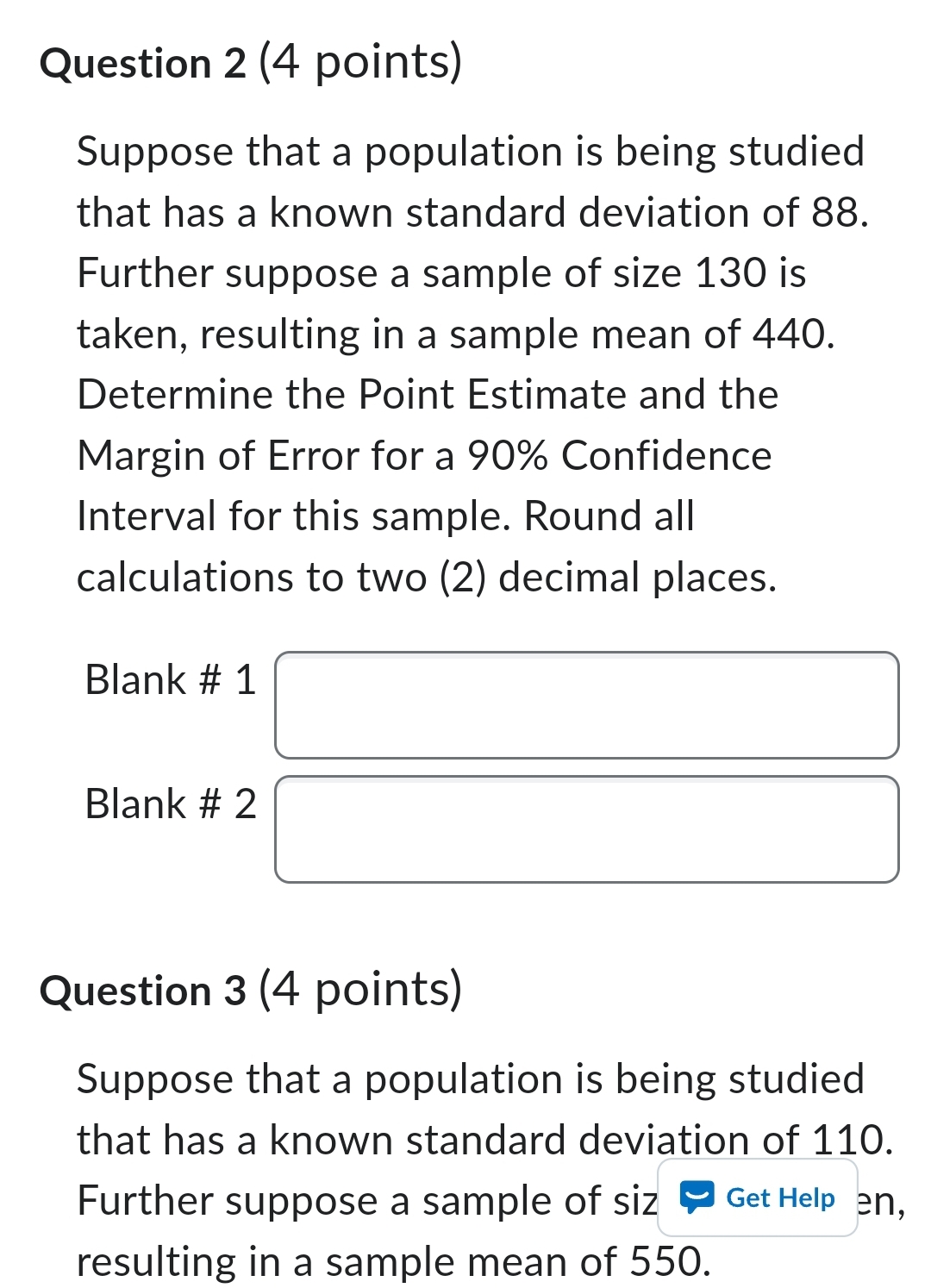Click the '(4 points)' text of Question 3
931x1288 pixels.
click(360, 989)
